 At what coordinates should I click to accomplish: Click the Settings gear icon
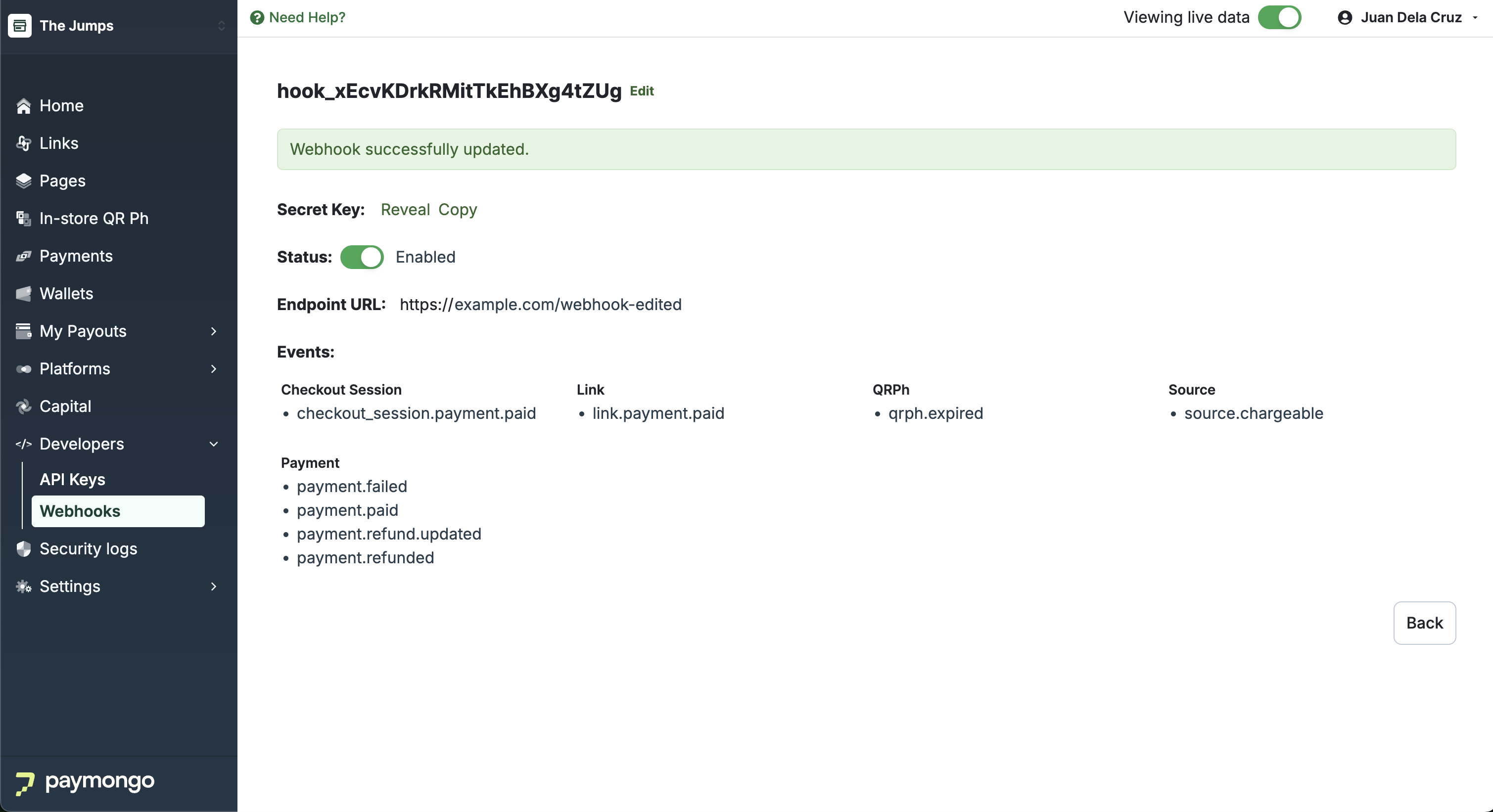click(x=23, y=586)
